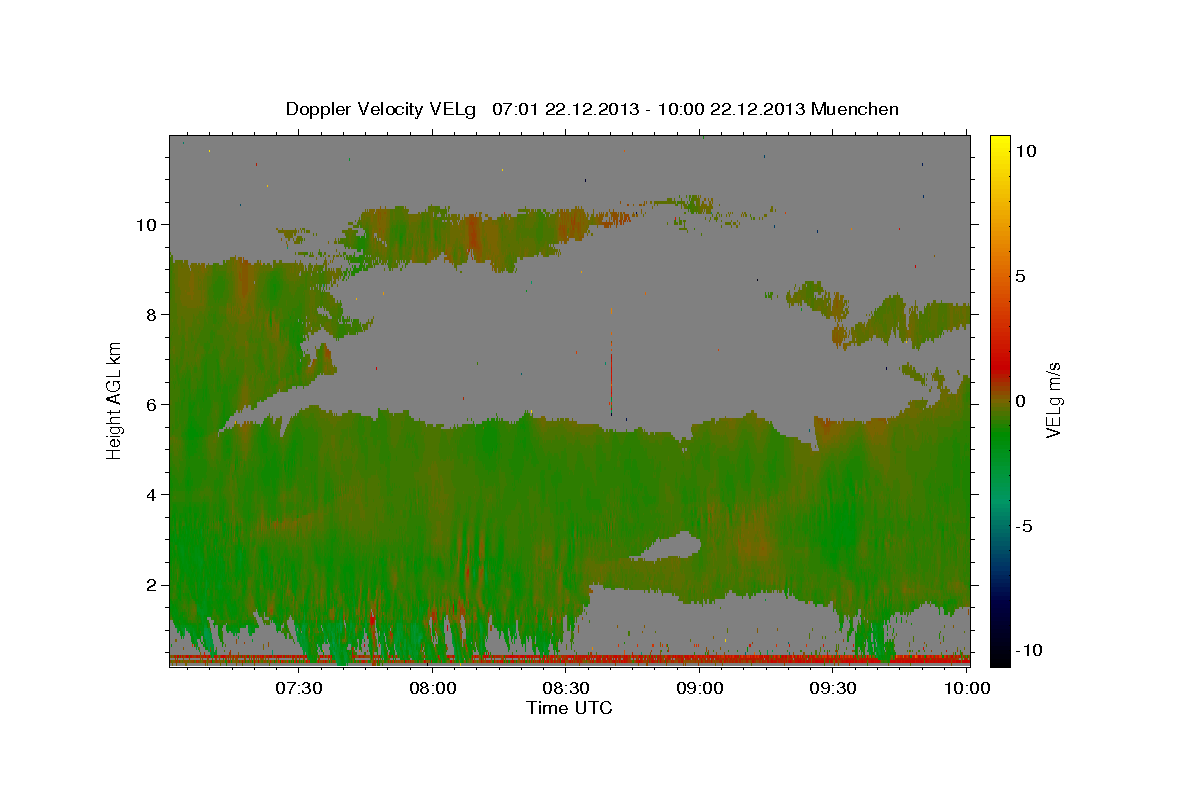
Task: Click the red ground-clutter band at plot bottom
Action: pos(570,659)
